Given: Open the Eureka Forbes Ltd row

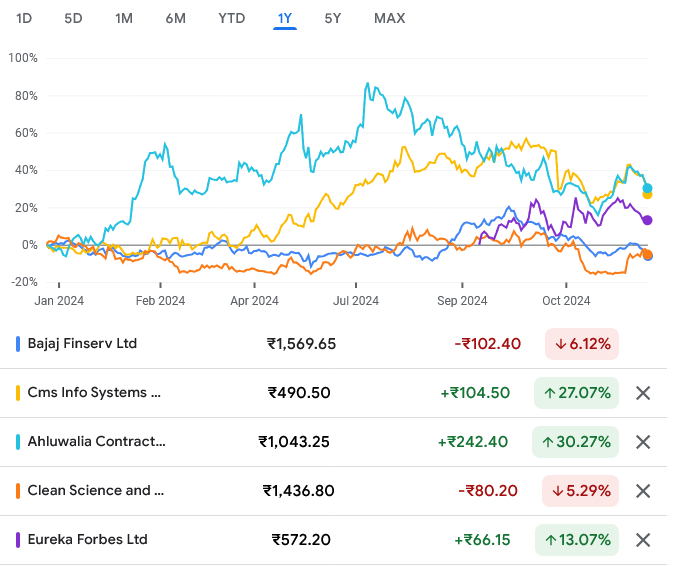Looking at the screenshot, I should [87, 540].
